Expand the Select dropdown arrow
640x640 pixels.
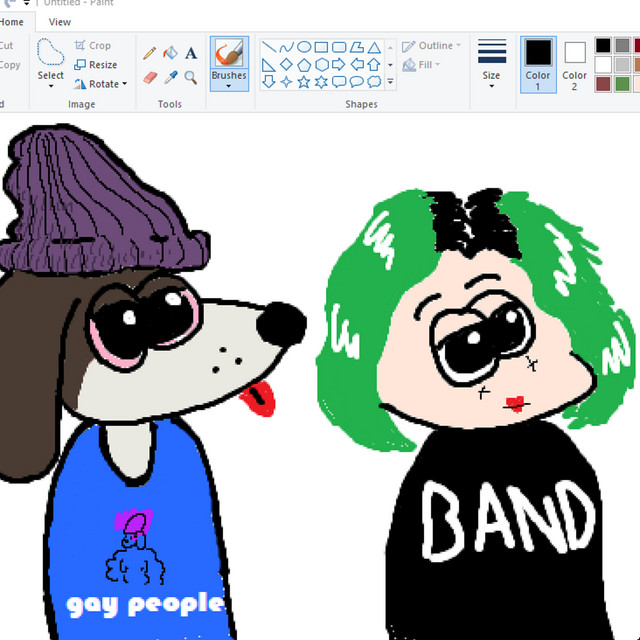51,86
